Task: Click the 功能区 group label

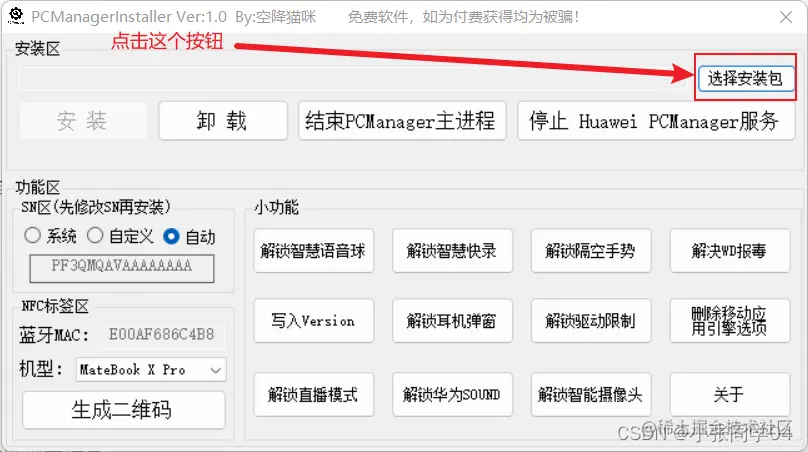Action: pyautogui.click(x=38, y=187)
